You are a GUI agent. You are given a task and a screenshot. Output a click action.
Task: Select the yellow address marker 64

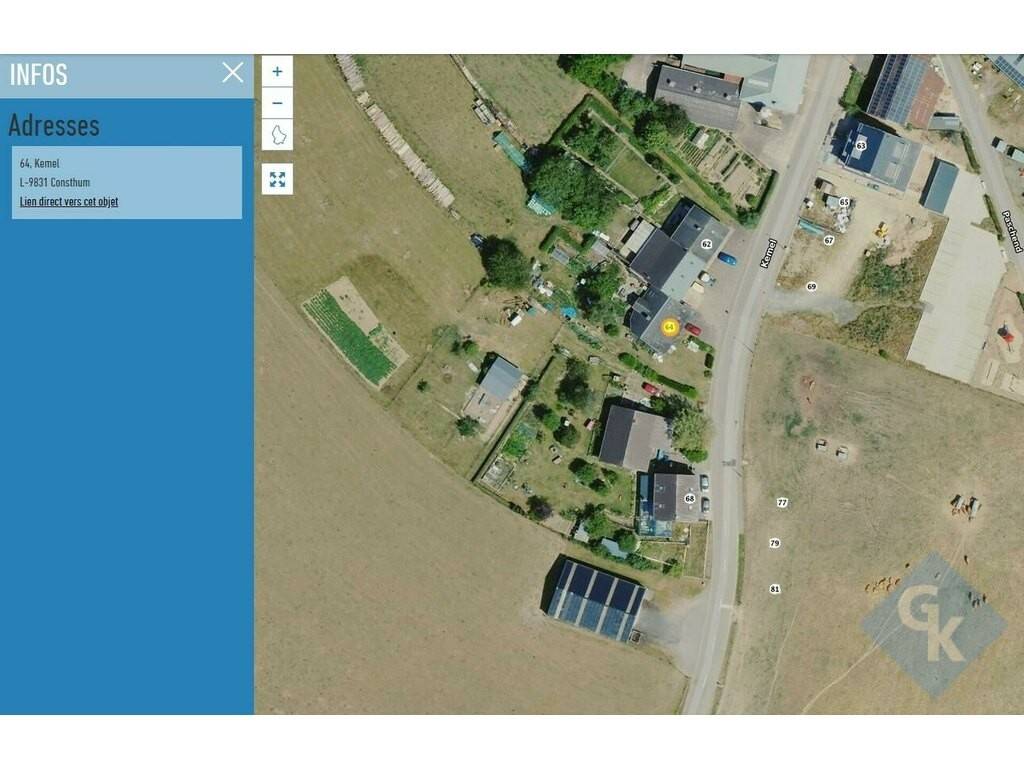[669, 327]
